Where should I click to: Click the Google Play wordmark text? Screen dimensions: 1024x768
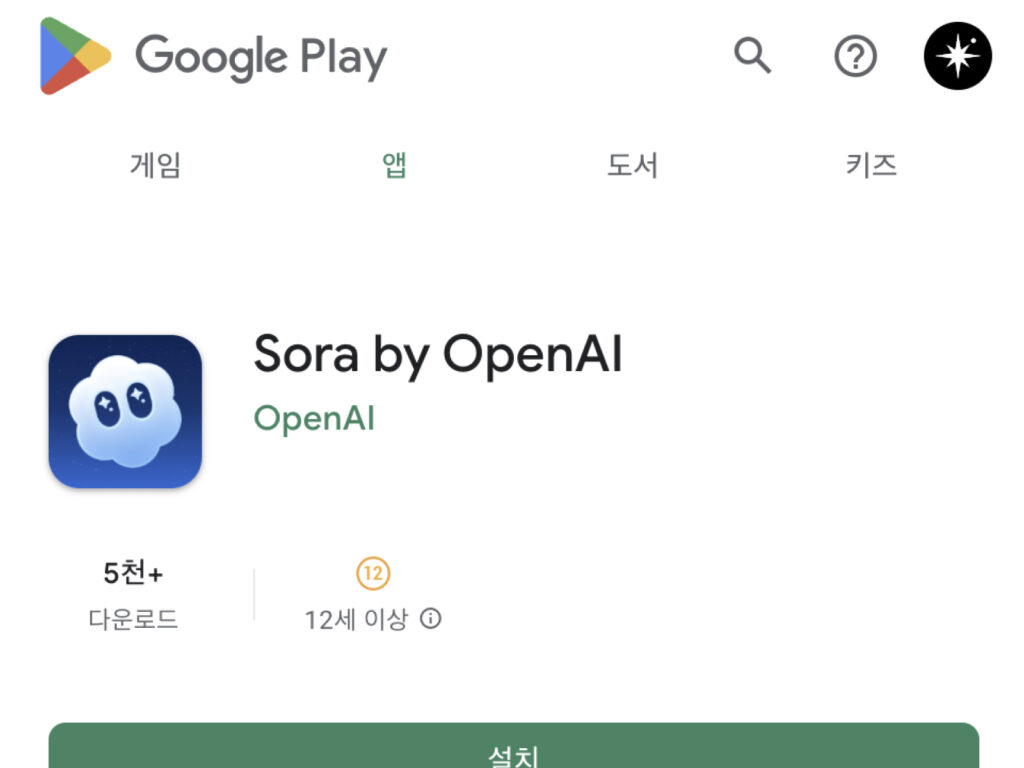point(261,57)
